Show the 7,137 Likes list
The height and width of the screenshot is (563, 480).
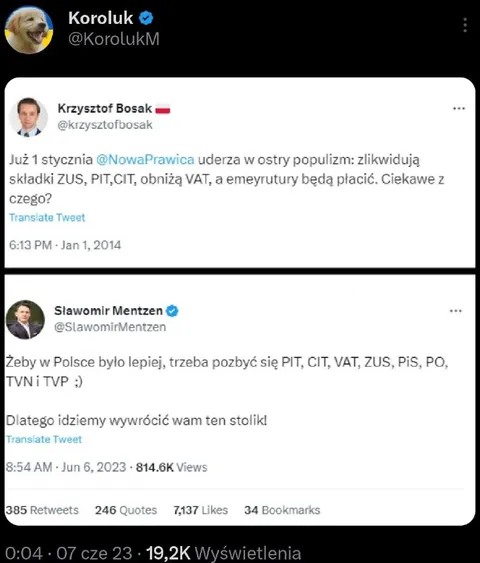click(x=200, y=510)
